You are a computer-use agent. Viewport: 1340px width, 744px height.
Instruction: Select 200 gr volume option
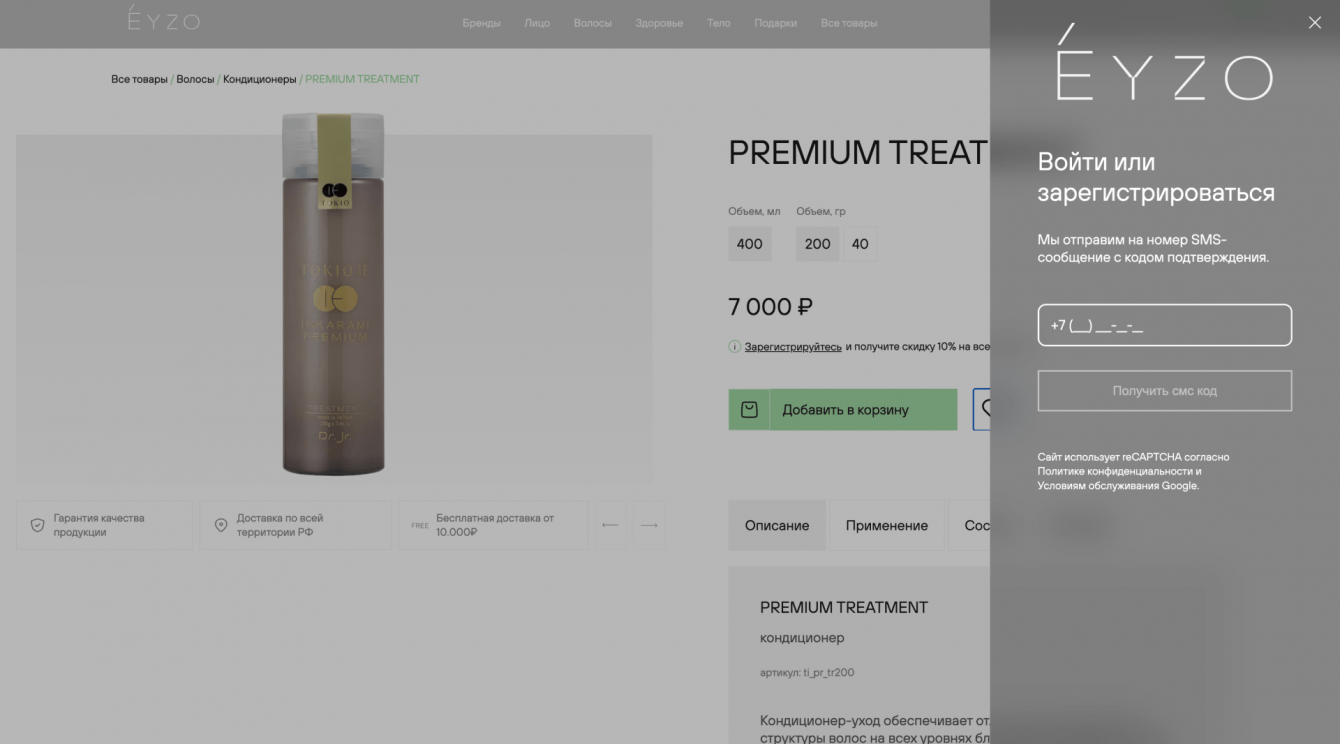click(818, 244)
